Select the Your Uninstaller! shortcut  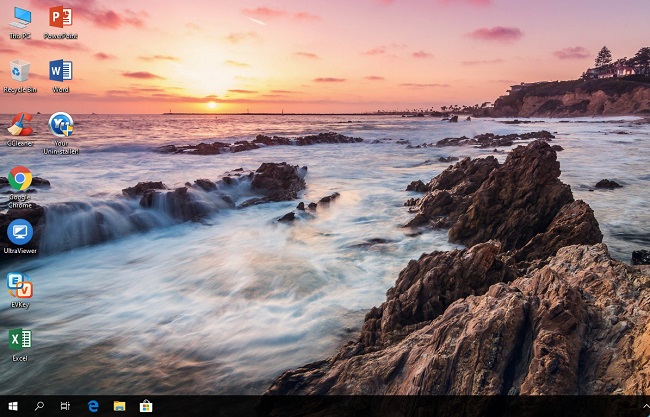pos(61,126)
